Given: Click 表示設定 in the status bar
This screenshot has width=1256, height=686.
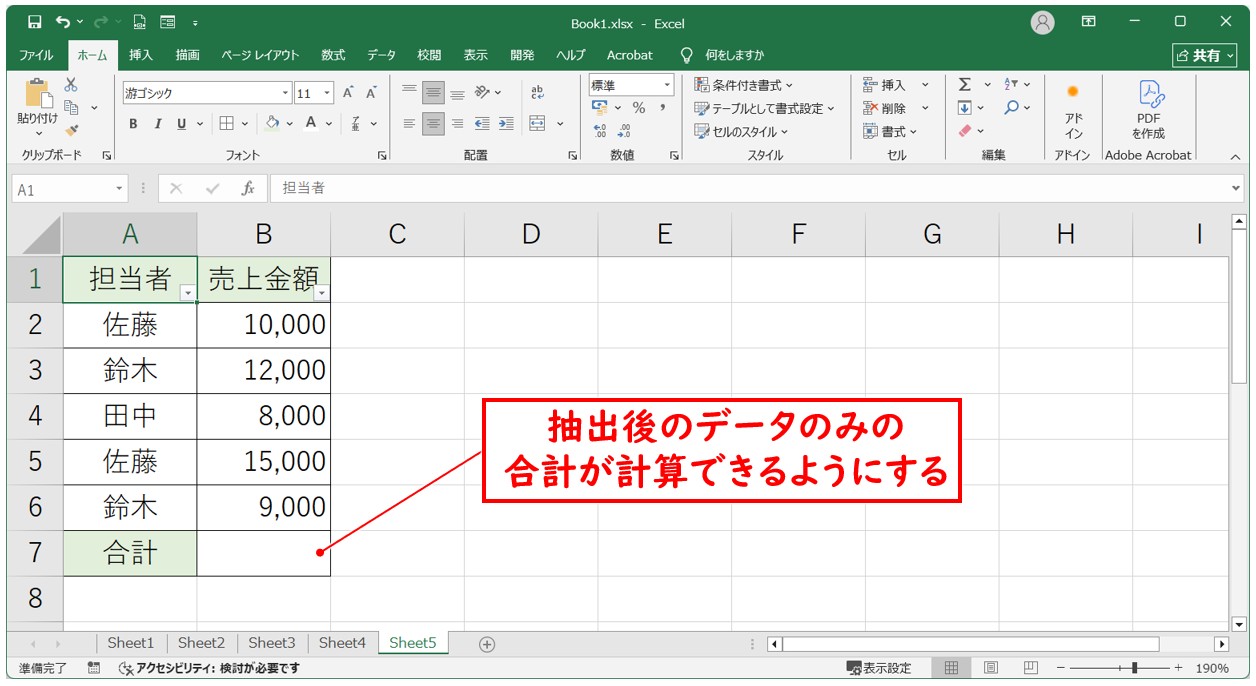Looking at the screenshot, I should pyautogui.click(x=879, y=668).
